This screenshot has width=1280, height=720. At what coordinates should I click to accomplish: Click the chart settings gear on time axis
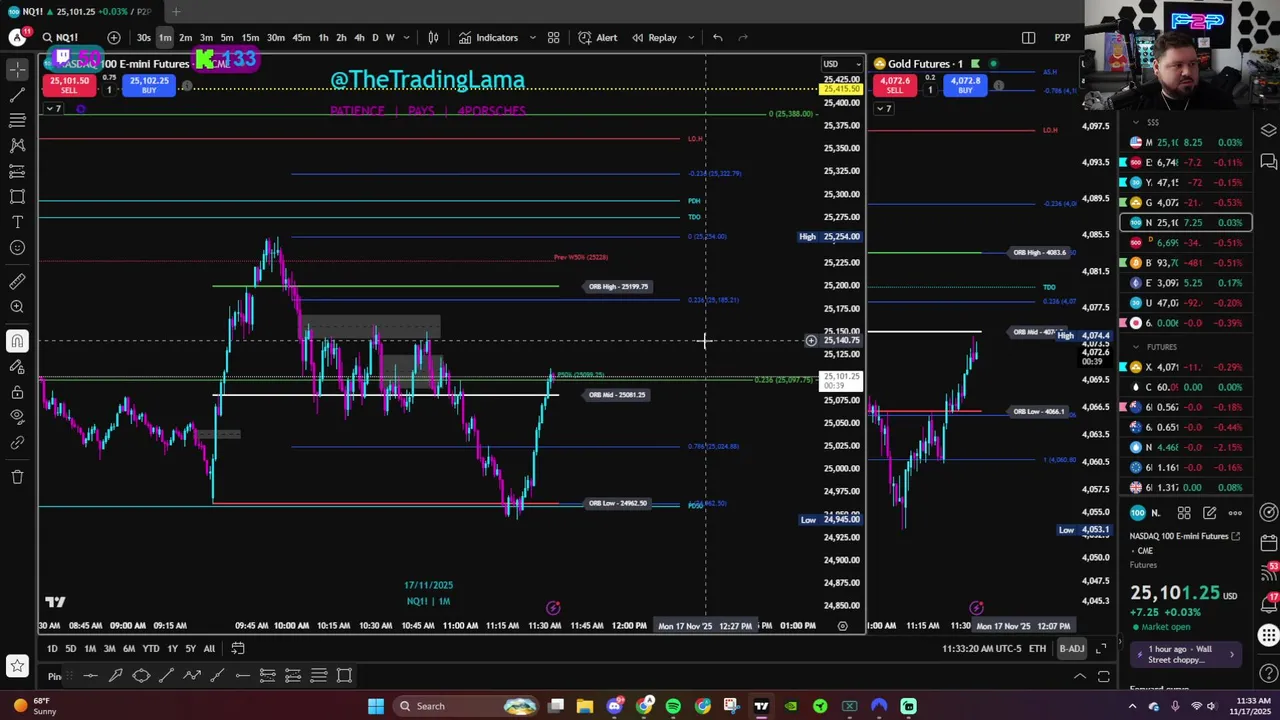coord(842,626)
